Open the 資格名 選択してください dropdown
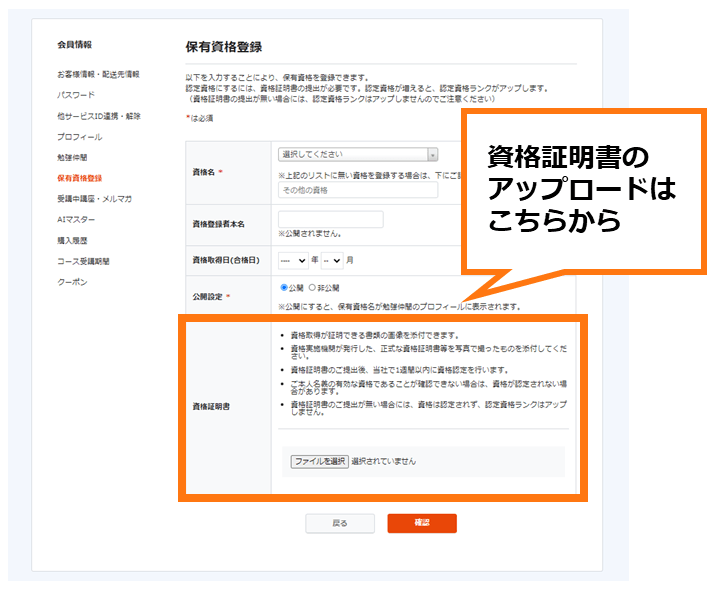This screenshot has width=721, height=590. coord(358,155)
